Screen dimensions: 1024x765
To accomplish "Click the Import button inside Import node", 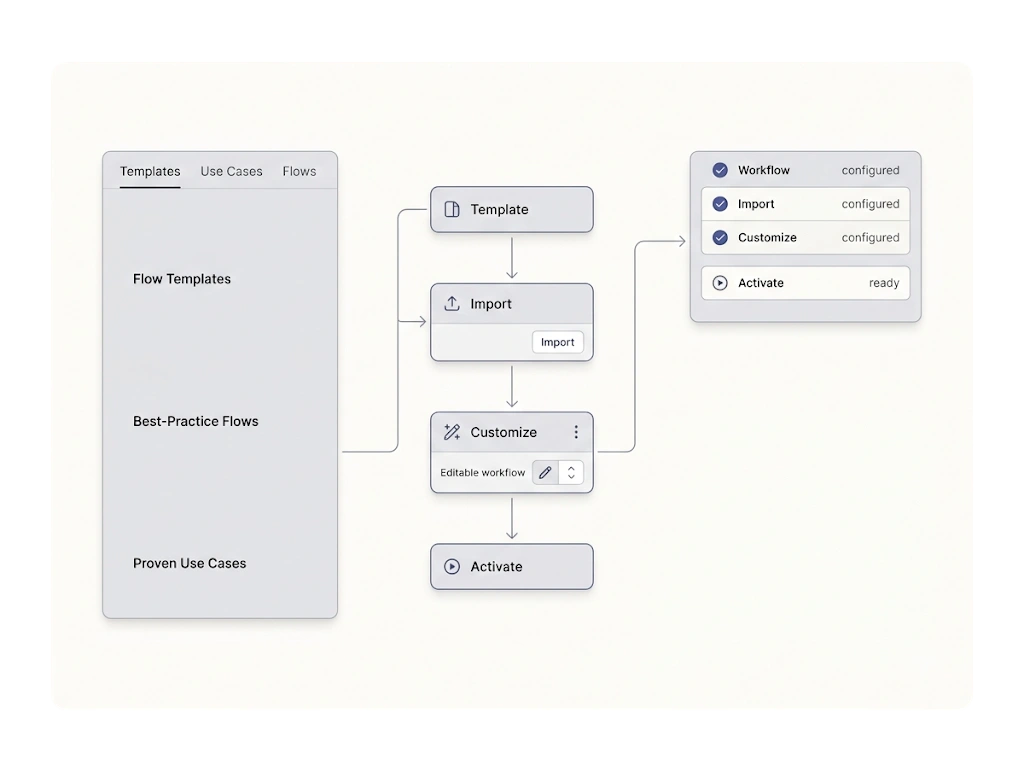I will (x=558, y=342).
